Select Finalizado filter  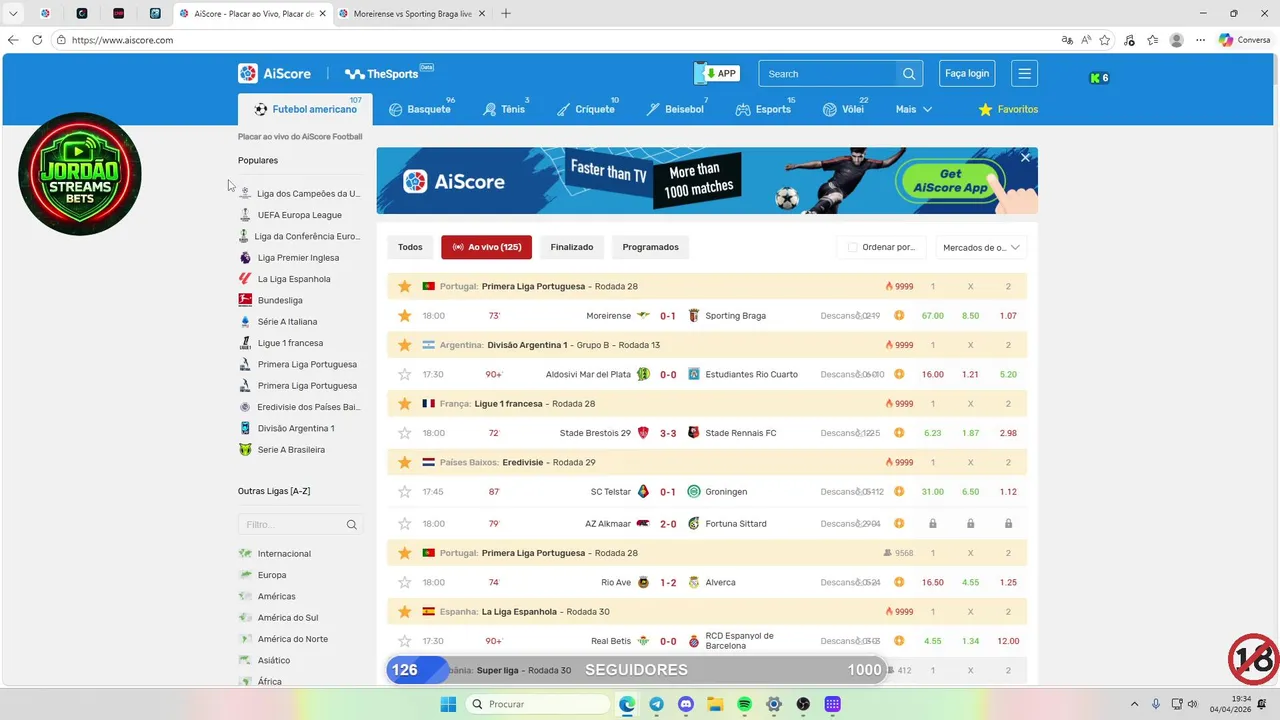(x=572, y=247)
